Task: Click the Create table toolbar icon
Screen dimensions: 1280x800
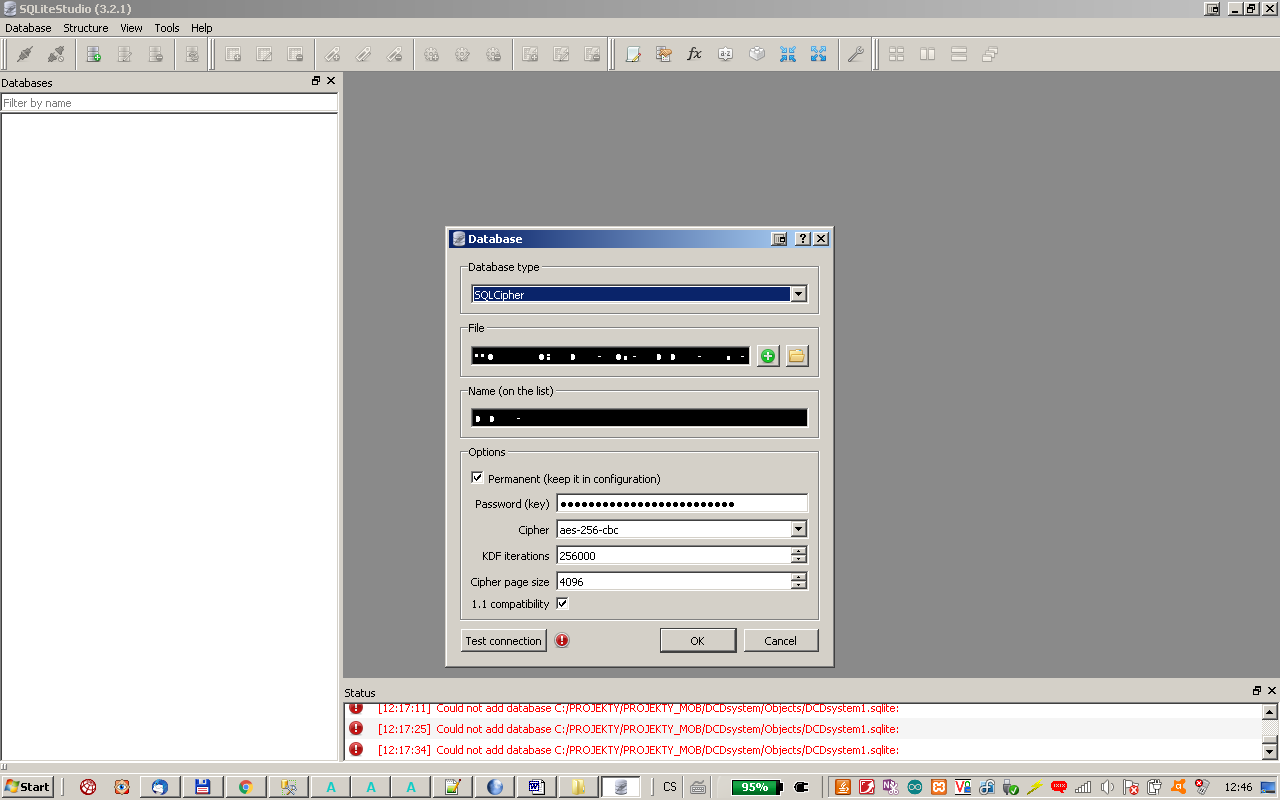Action: (x=233, y=54)
